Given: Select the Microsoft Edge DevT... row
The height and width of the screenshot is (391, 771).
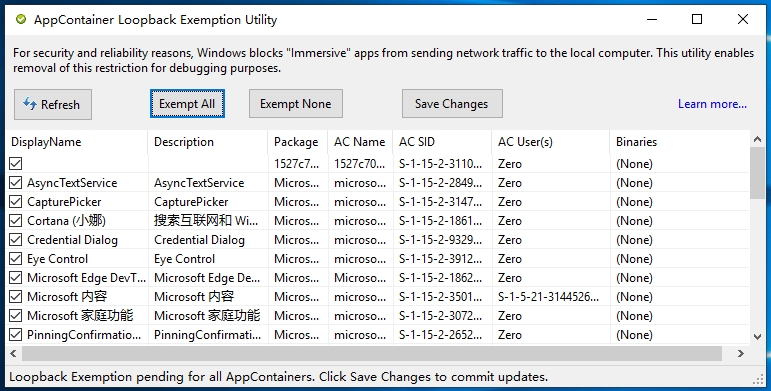Looking at the screenshot, I should [378, 278].
